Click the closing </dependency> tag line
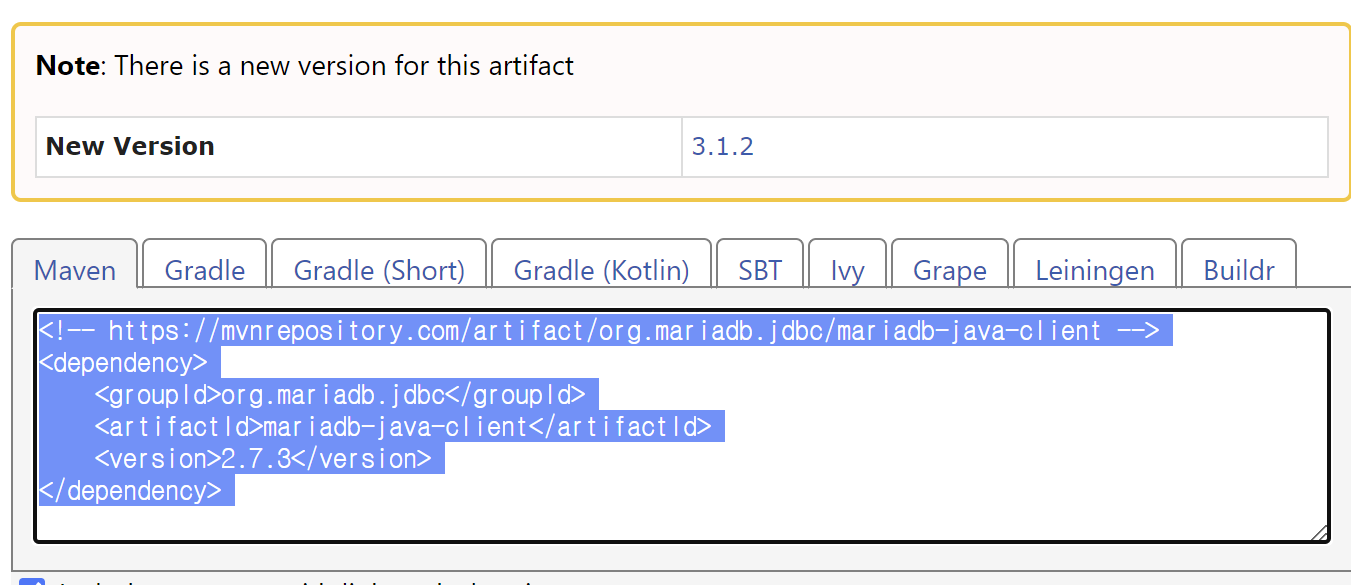The image size is (1351, 585). pos(130,491)
